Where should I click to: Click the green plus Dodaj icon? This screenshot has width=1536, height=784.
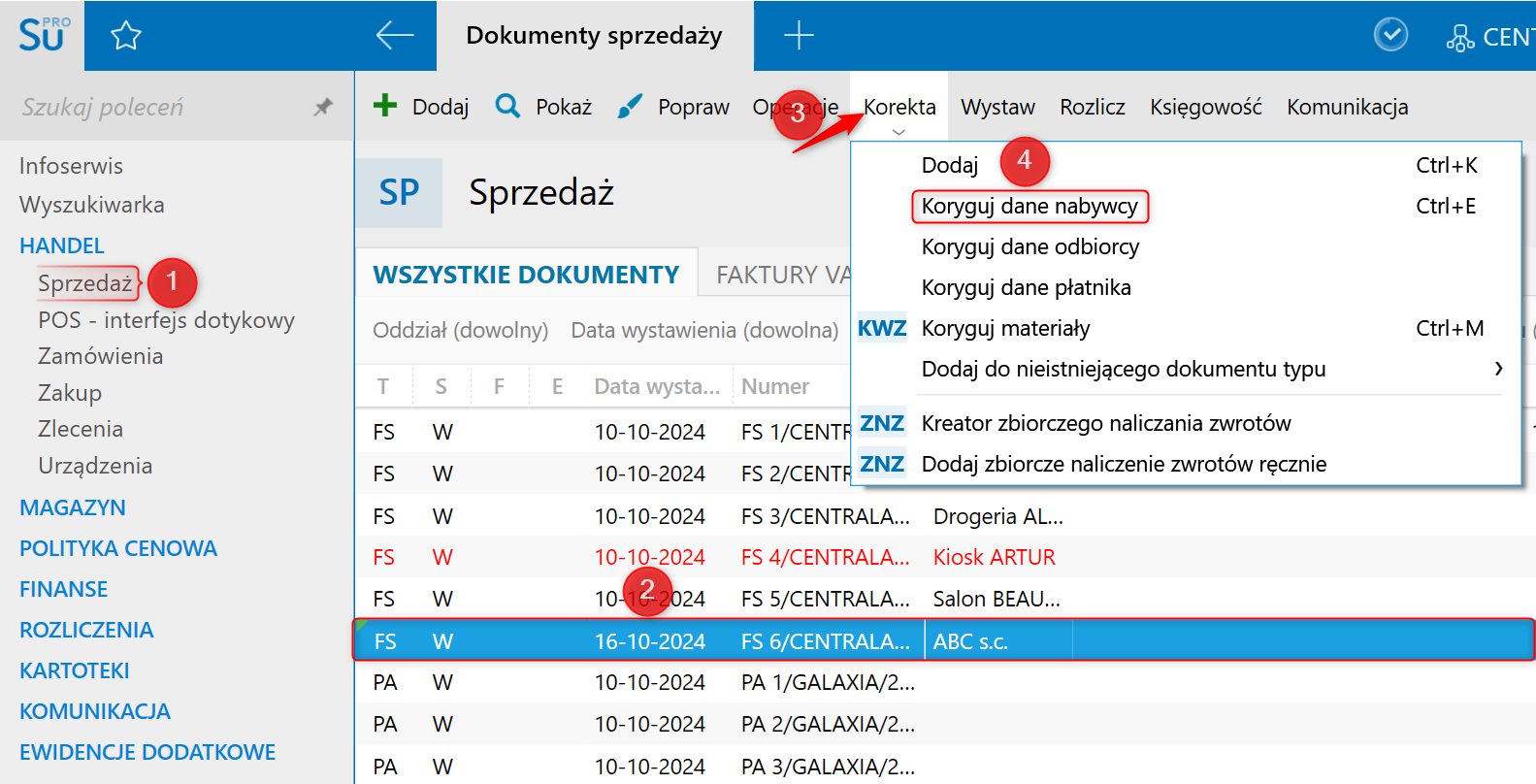(x=385, y=105)
